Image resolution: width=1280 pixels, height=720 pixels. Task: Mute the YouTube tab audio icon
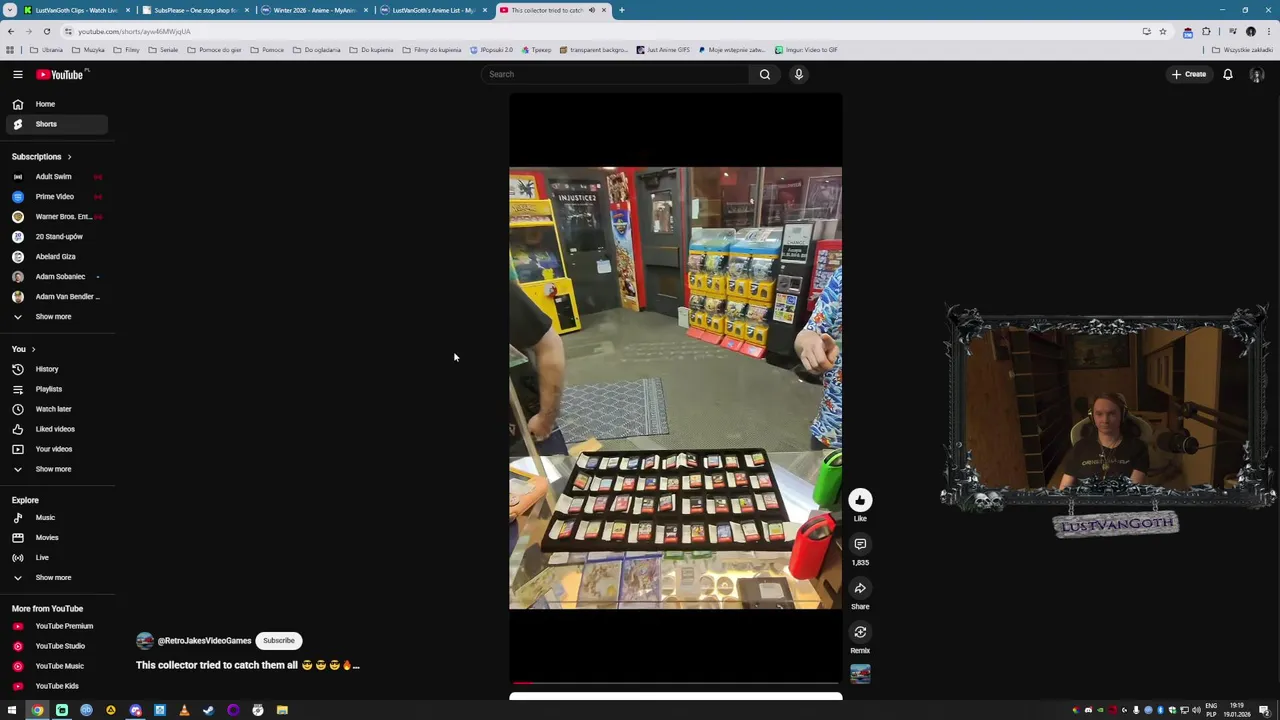point(591,10)
